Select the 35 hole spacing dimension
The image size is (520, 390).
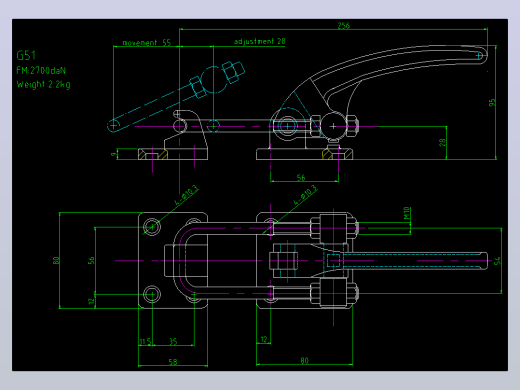coord(173,341)
